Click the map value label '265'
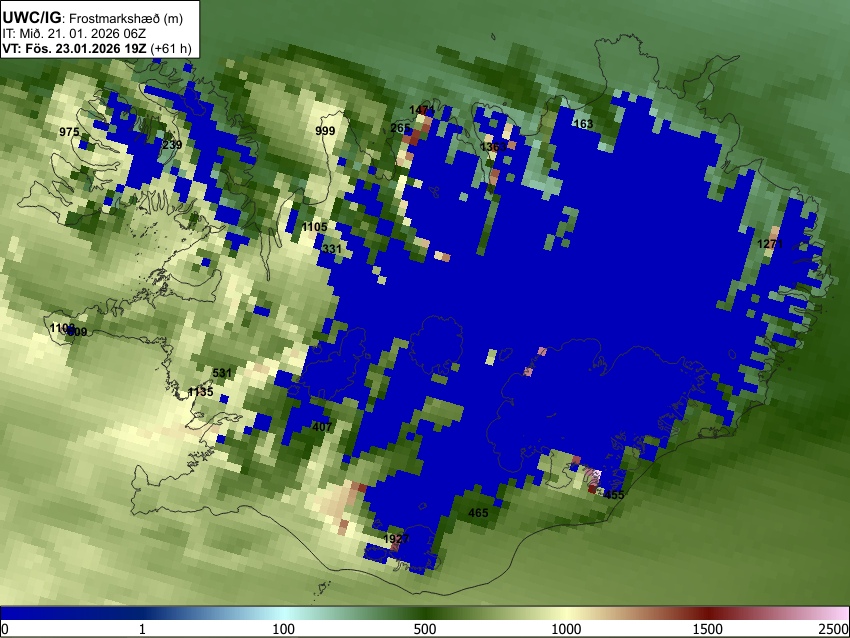The image size is (850, 638). [x=400, y=128]
